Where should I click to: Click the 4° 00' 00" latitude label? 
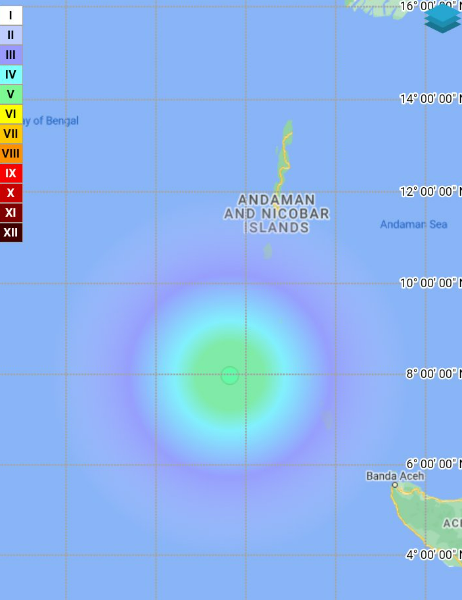click(433, 555)
